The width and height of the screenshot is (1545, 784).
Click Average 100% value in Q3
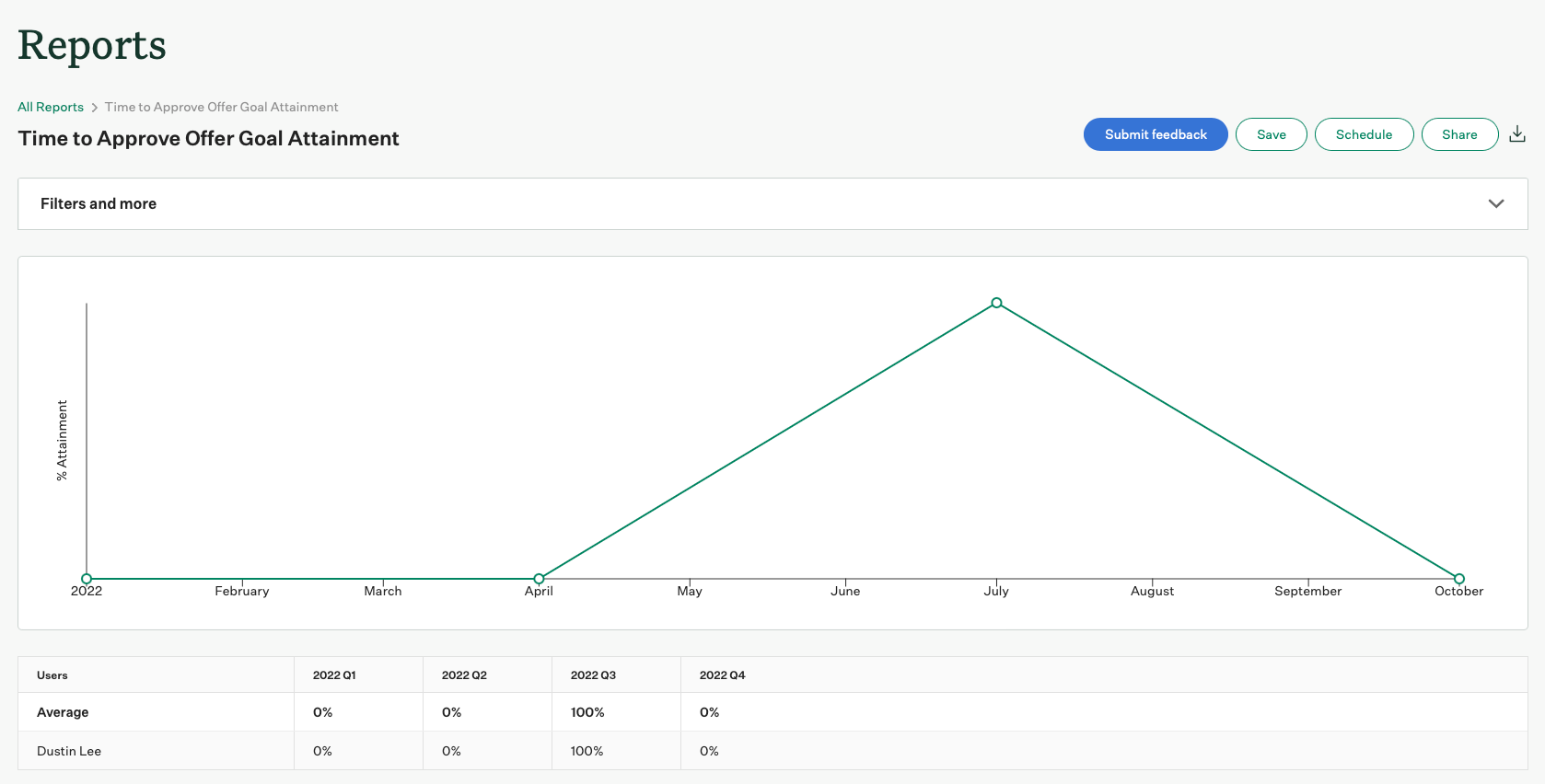click(x=587, y=712)
